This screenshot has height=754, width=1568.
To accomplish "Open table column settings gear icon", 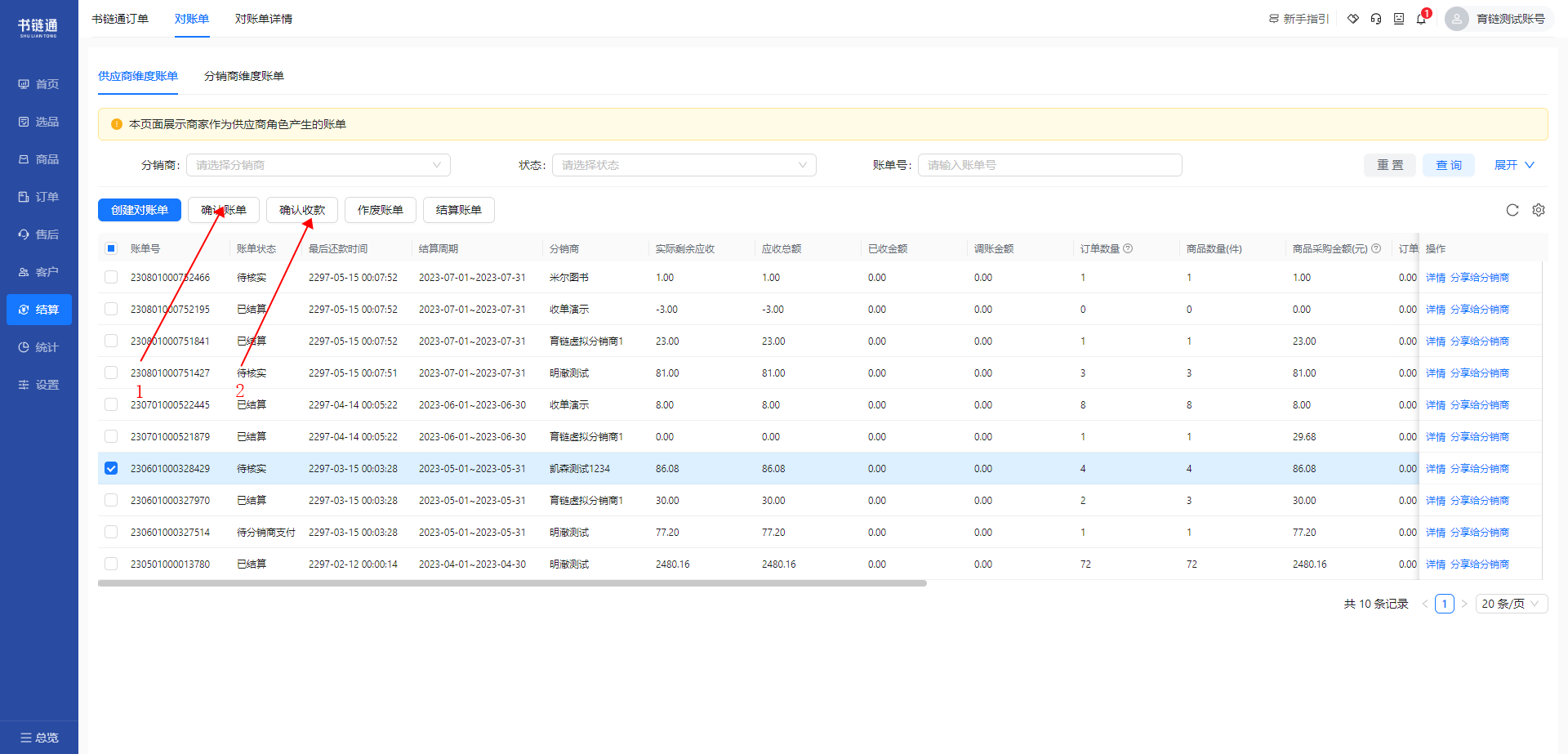I will (1539, 210).
